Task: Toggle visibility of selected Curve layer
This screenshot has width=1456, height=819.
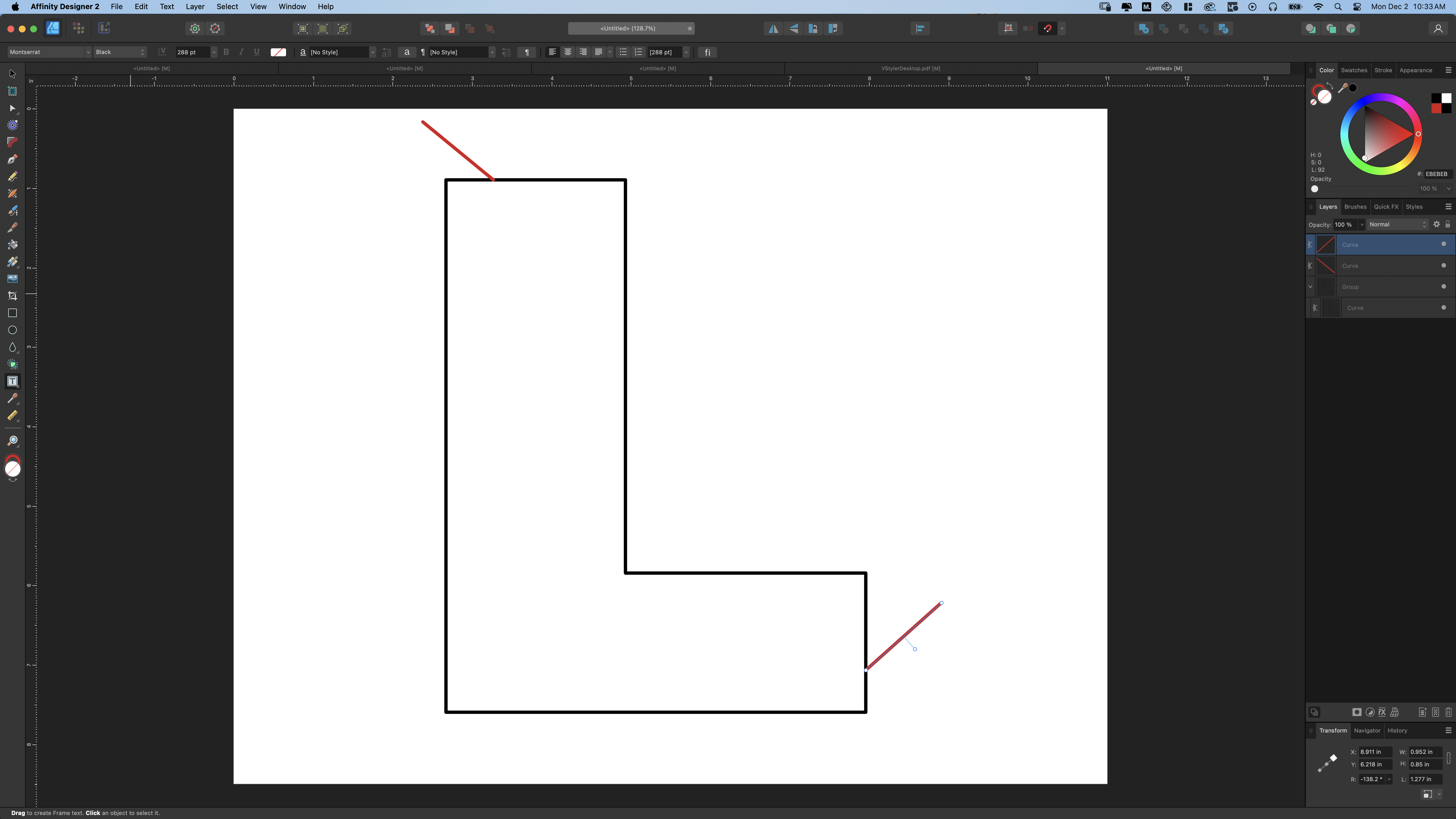Action: (x=1443, y=244)
